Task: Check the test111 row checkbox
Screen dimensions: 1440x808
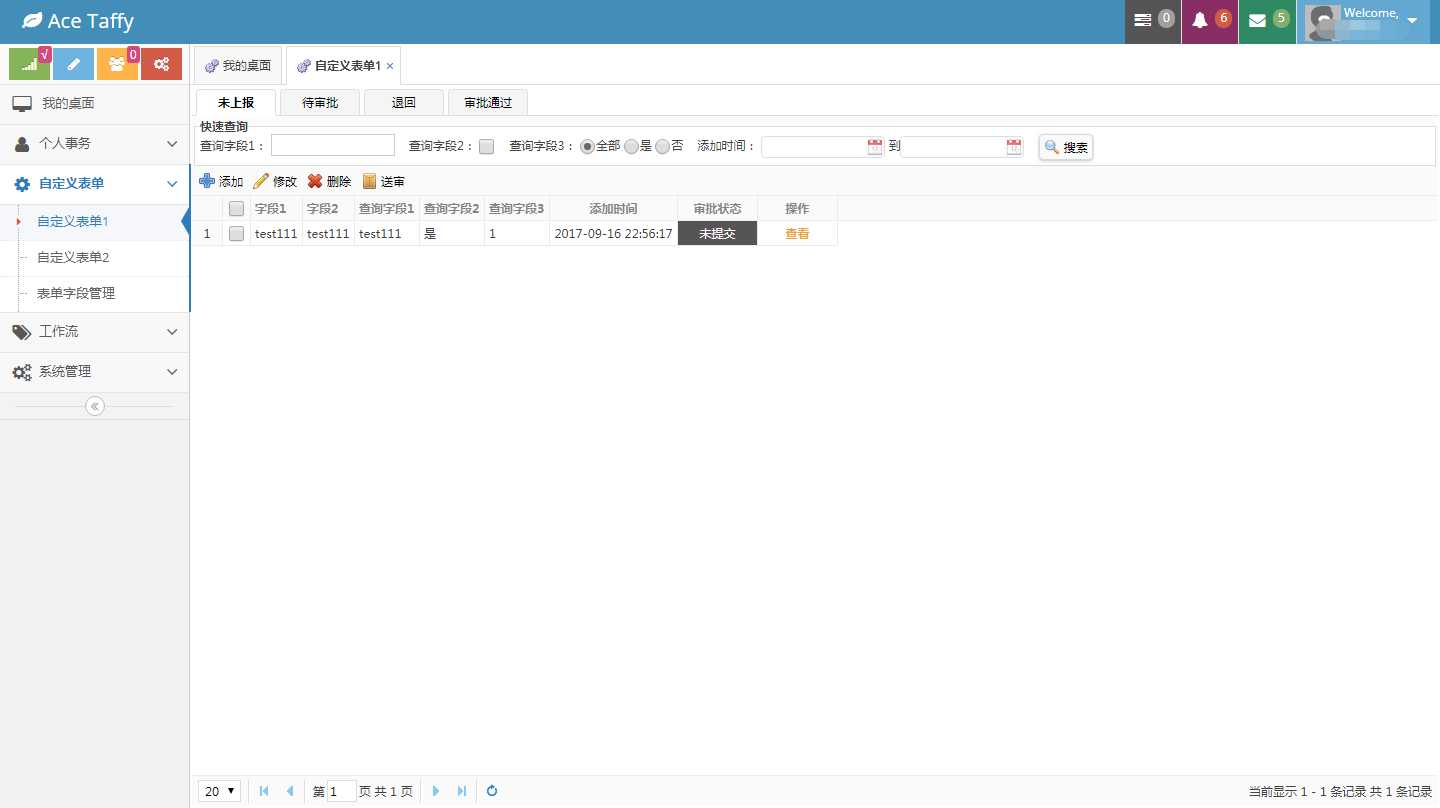Action: [236, 234]
